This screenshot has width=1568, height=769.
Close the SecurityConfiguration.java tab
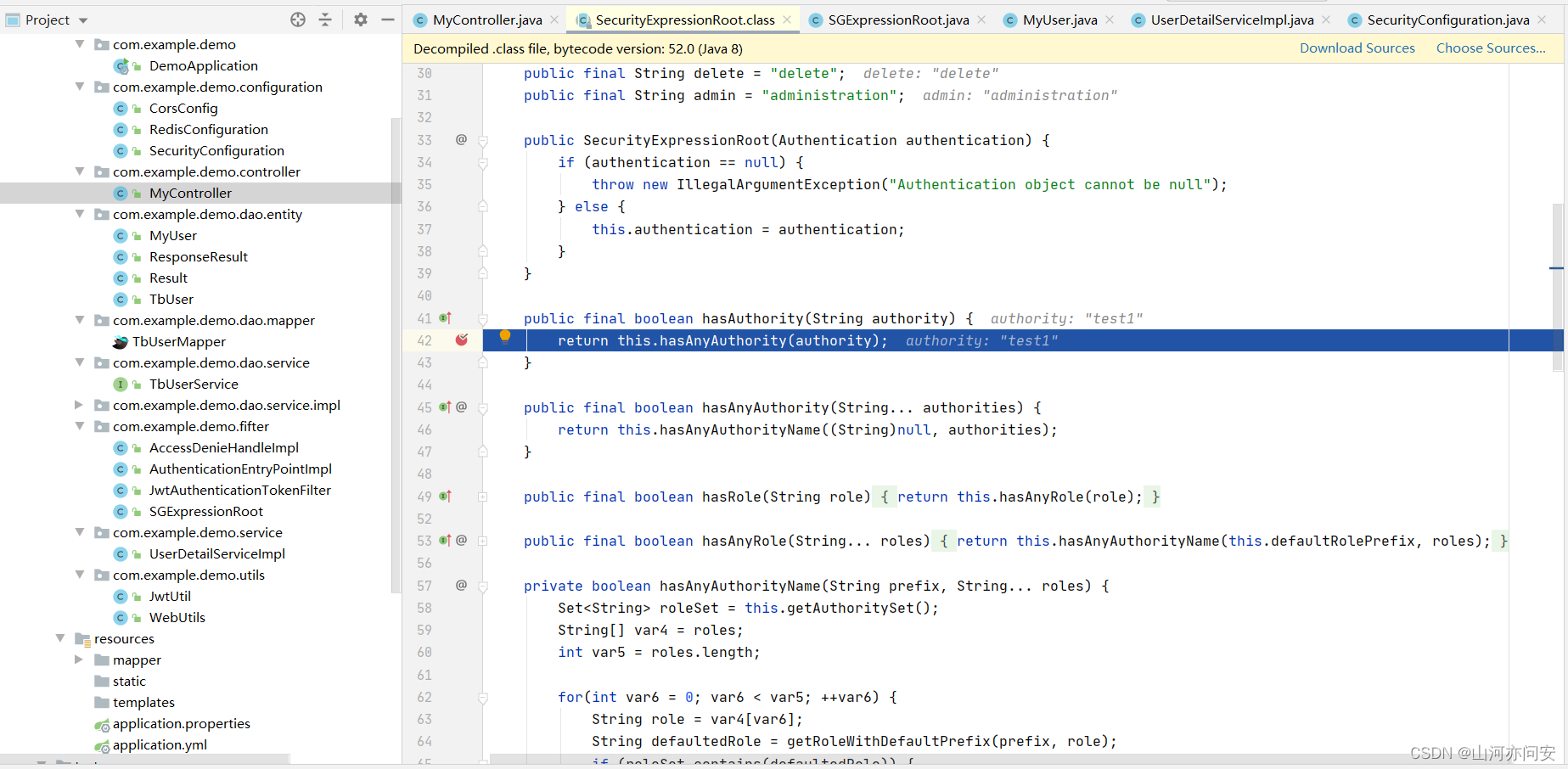(x=1542, y=20)
